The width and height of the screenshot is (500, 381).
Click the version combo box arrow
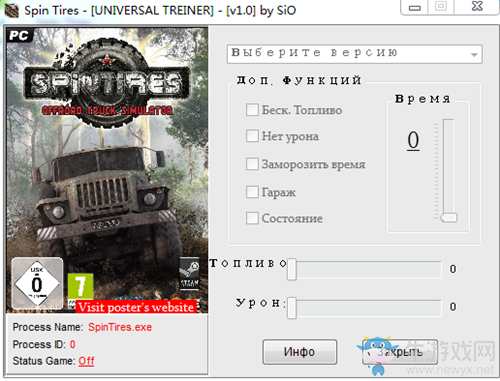pos(474,55)
